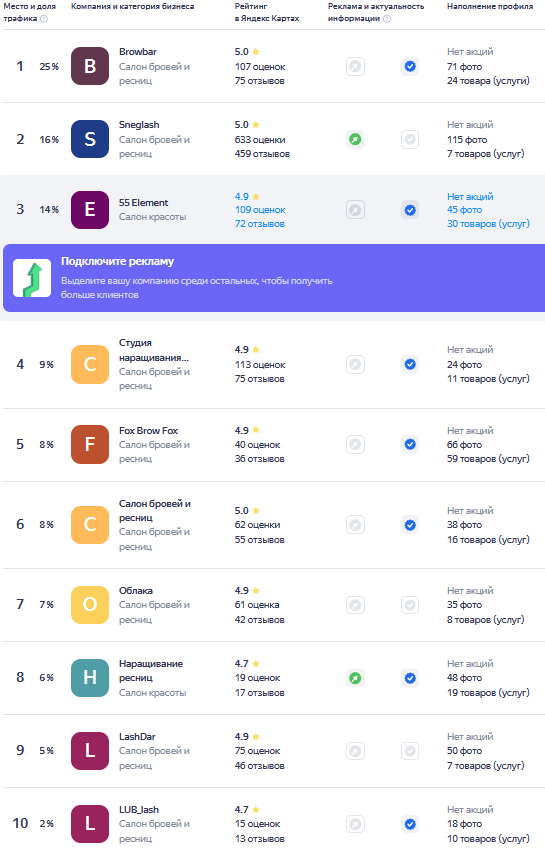The width and height of the screenshot is (545, 859).
Task: Open the 4.9 rating link of 55 Element
Action: pyautogui.click(x=247, y=196)
